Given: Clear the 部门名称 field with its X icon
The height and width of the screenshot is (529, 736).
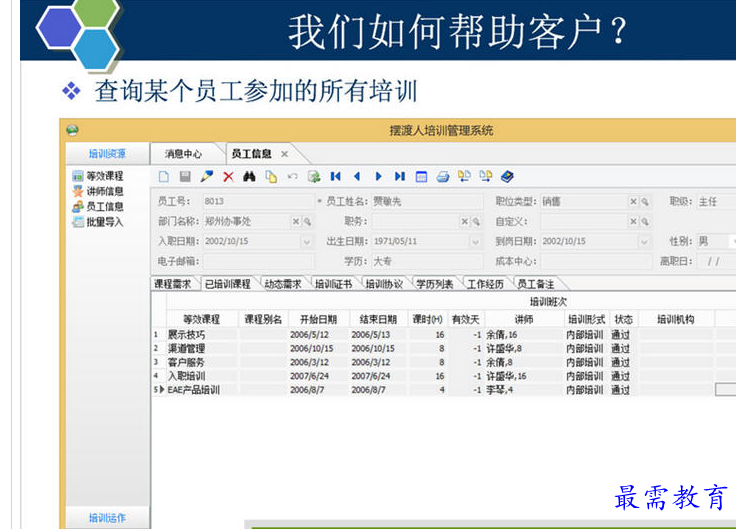Looking at the screenshot, I should click(296, 221).
